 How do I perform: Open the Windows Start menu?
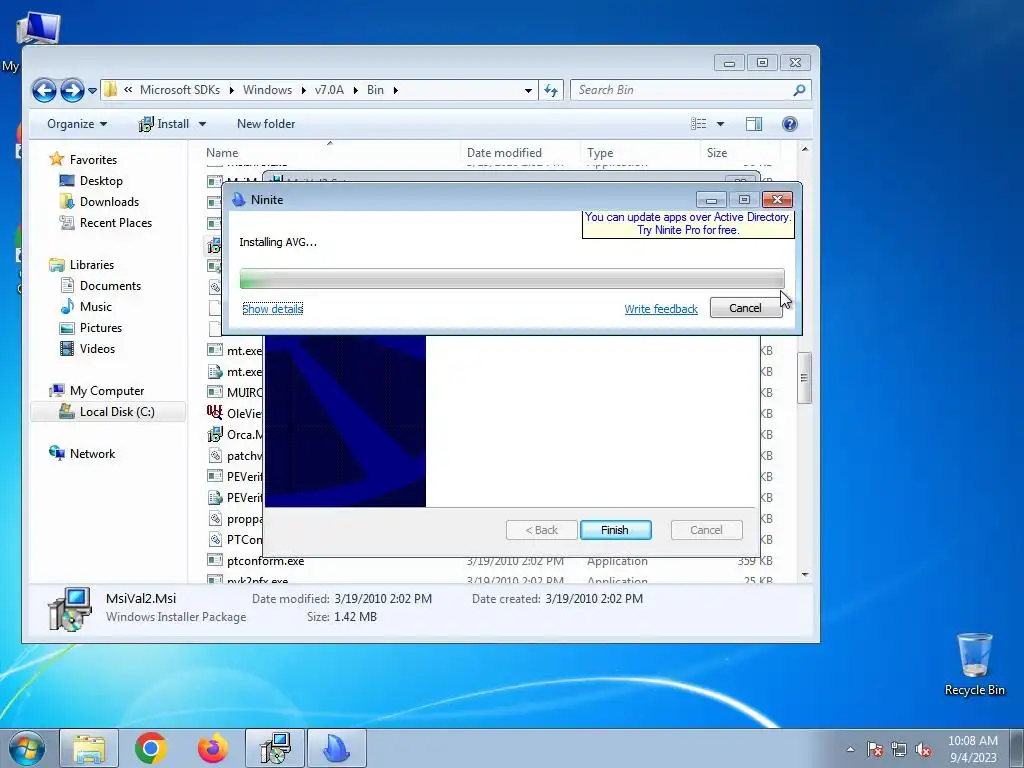tap(27, 748)
